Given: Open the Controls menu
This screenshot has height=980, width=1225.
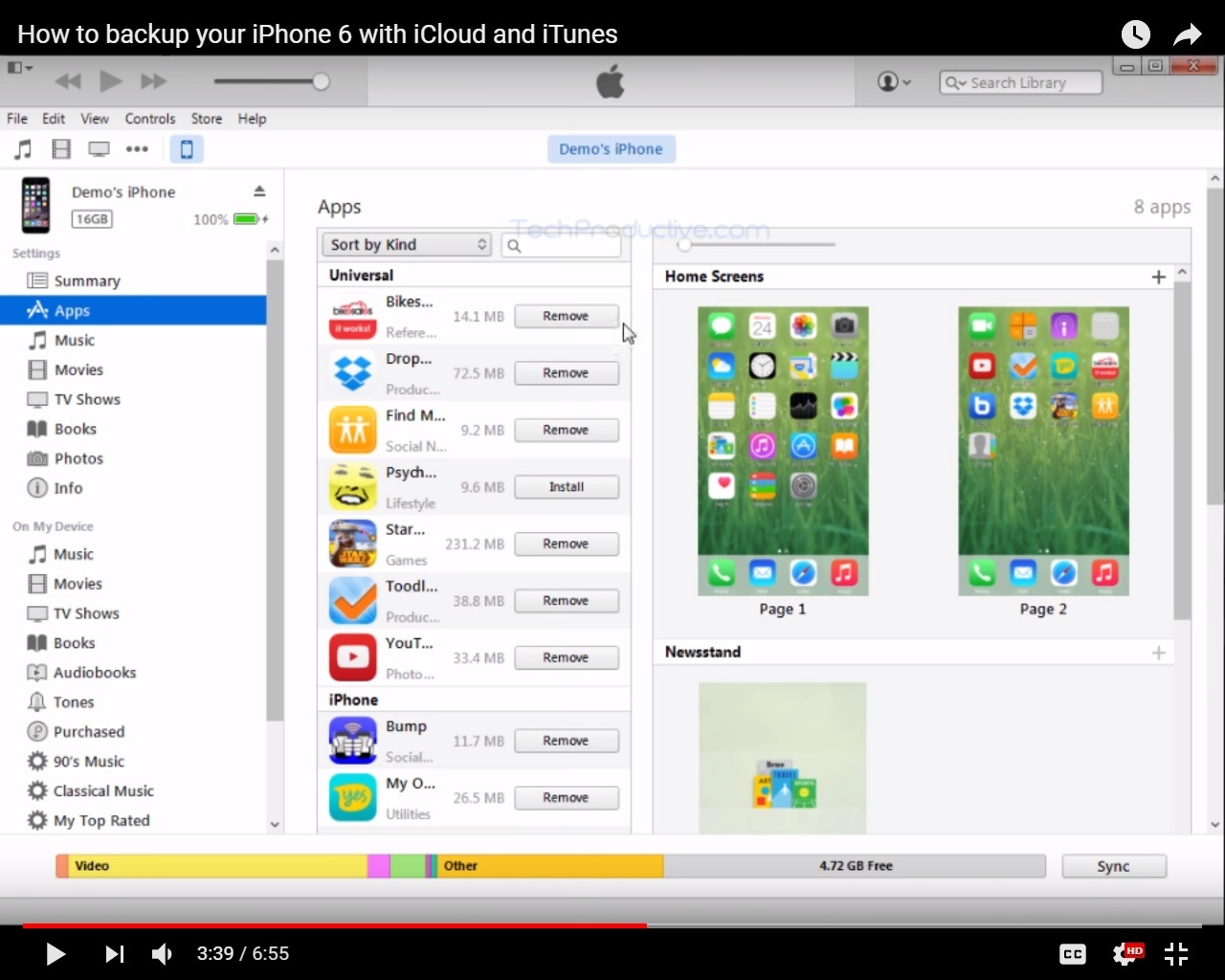Looking at the screenshot, I should [150, 119].
